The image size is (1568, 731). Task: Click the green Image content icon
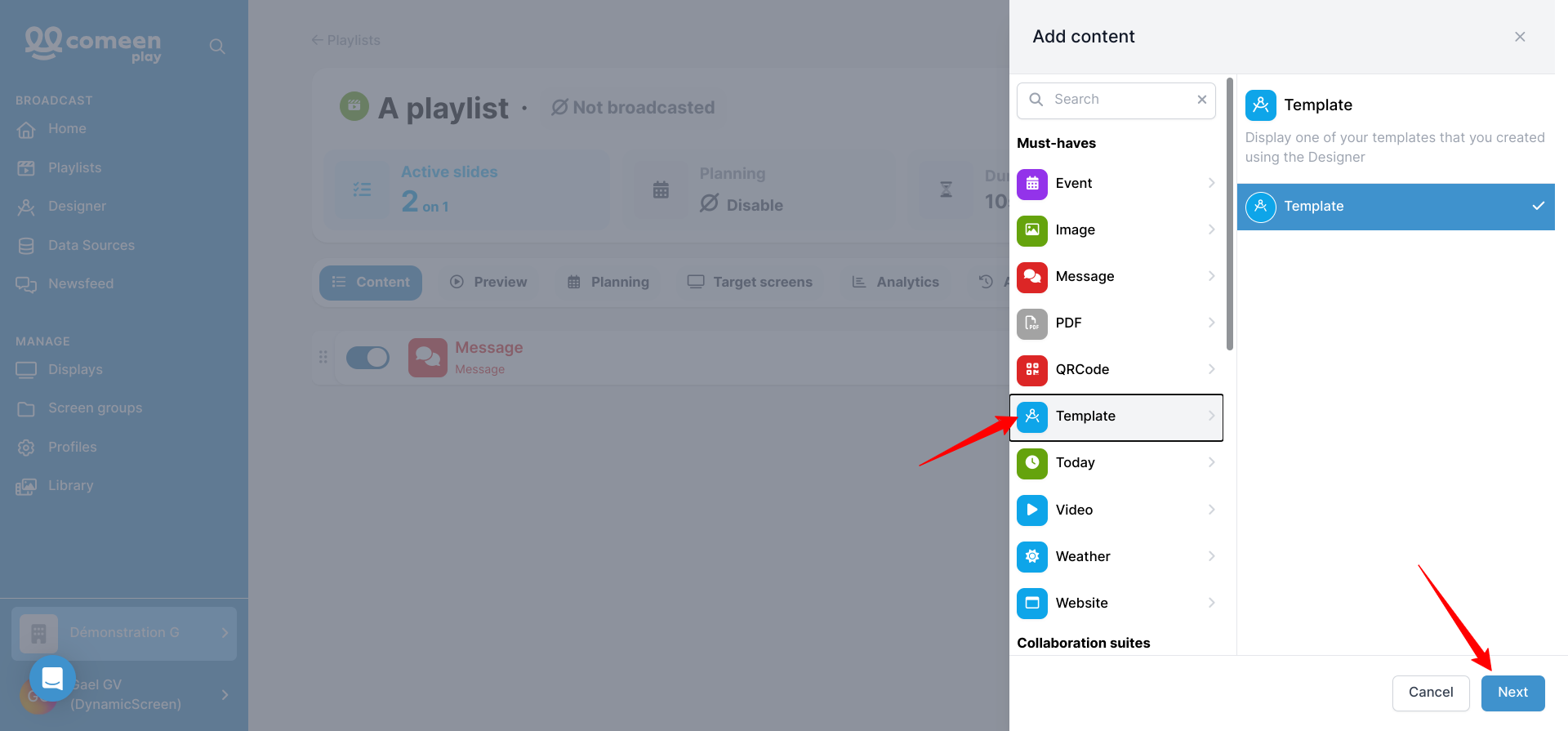1032,230
